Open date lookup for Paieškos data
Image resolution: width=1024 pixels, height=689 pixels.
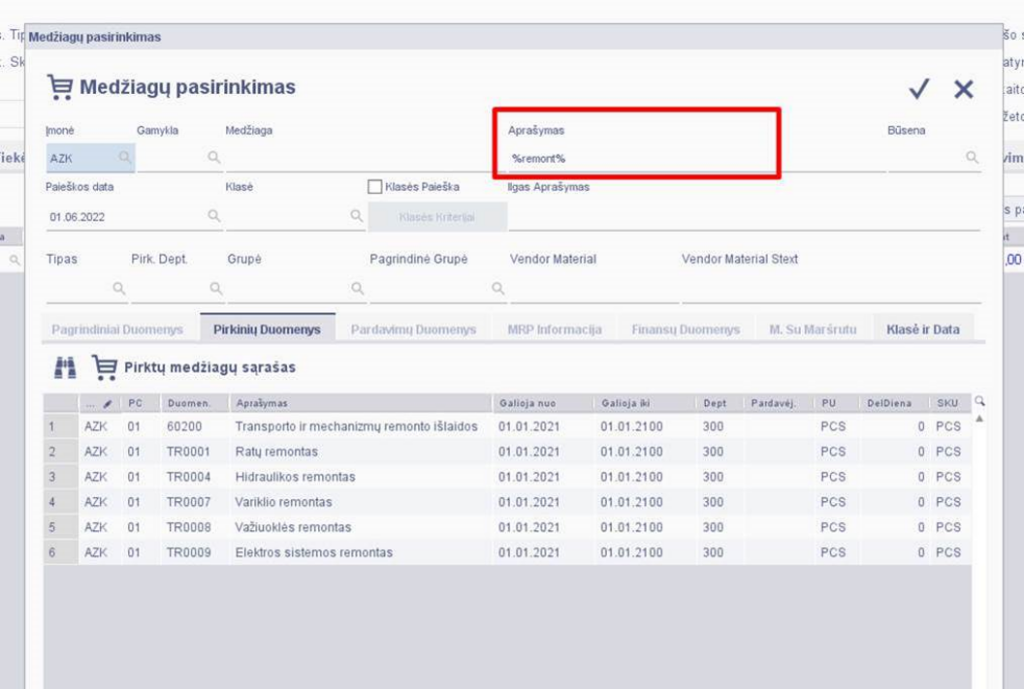coord(214,216)
